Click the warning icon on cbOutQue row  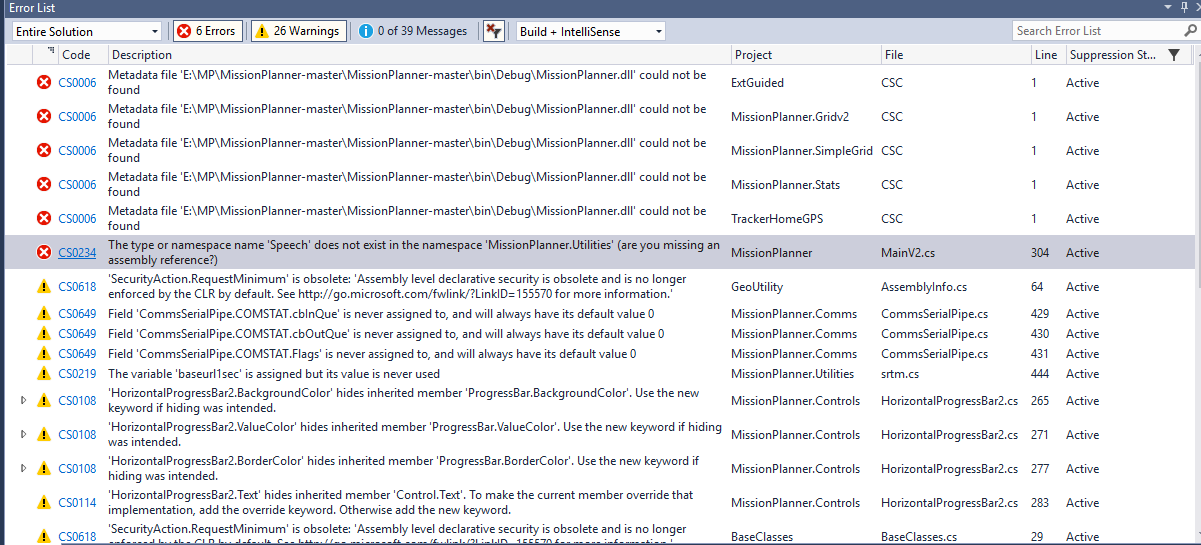point(44,334)
